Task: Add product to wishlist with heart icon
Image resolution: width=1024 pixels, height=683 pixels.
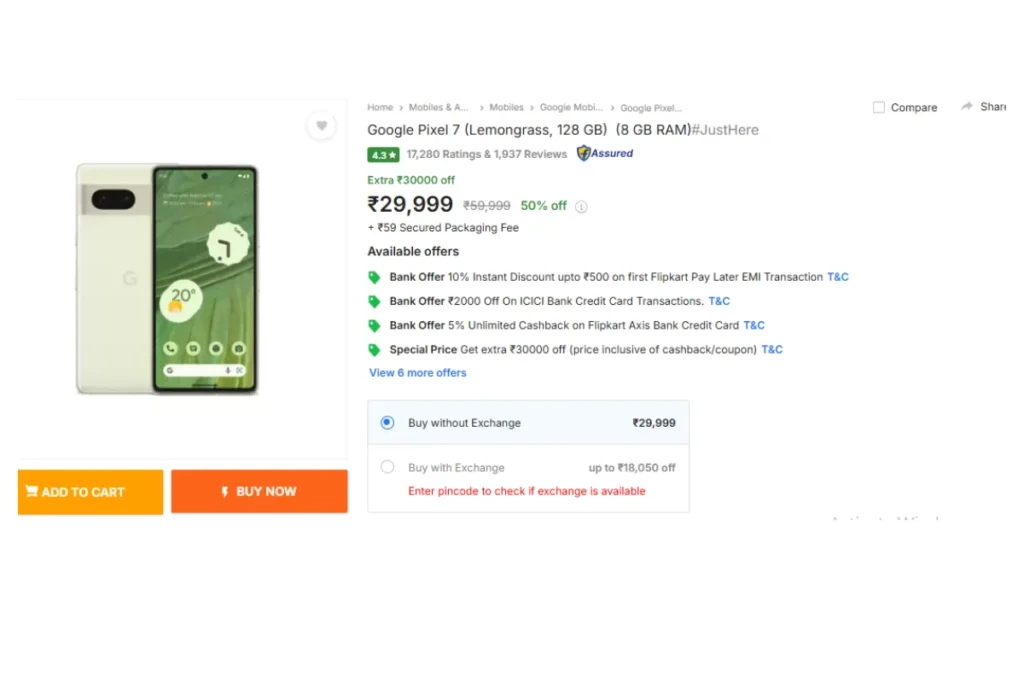Action: point(321,125)
